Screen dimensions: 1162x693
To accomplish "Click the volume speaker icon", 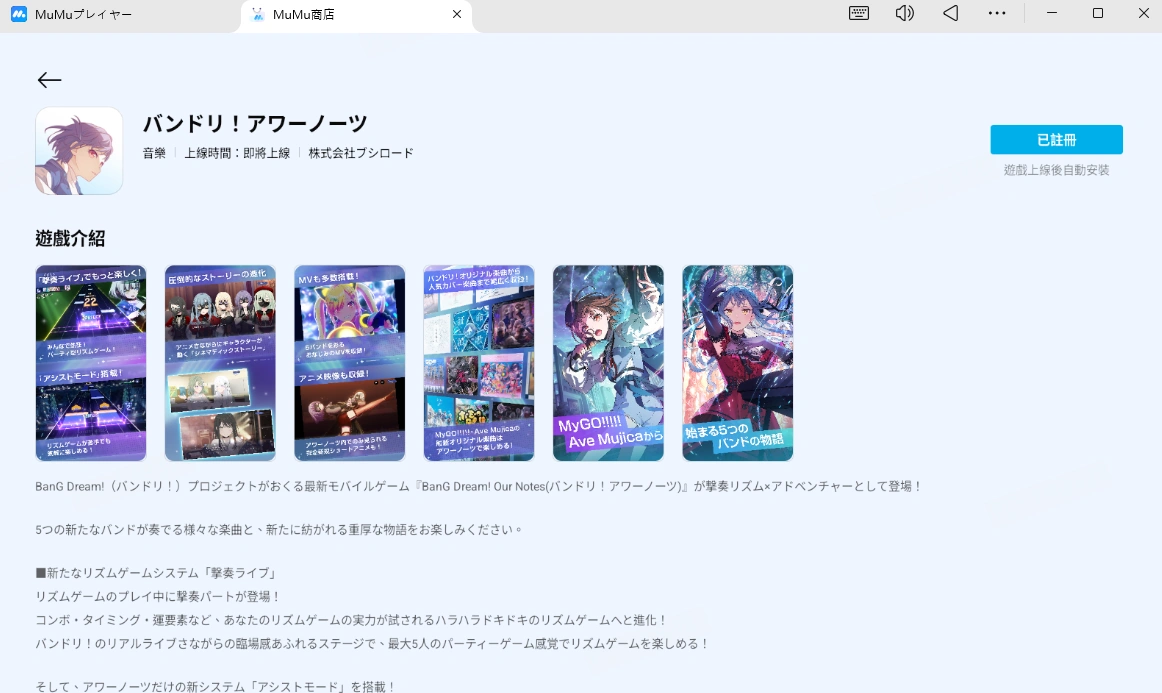I will 904,13.
